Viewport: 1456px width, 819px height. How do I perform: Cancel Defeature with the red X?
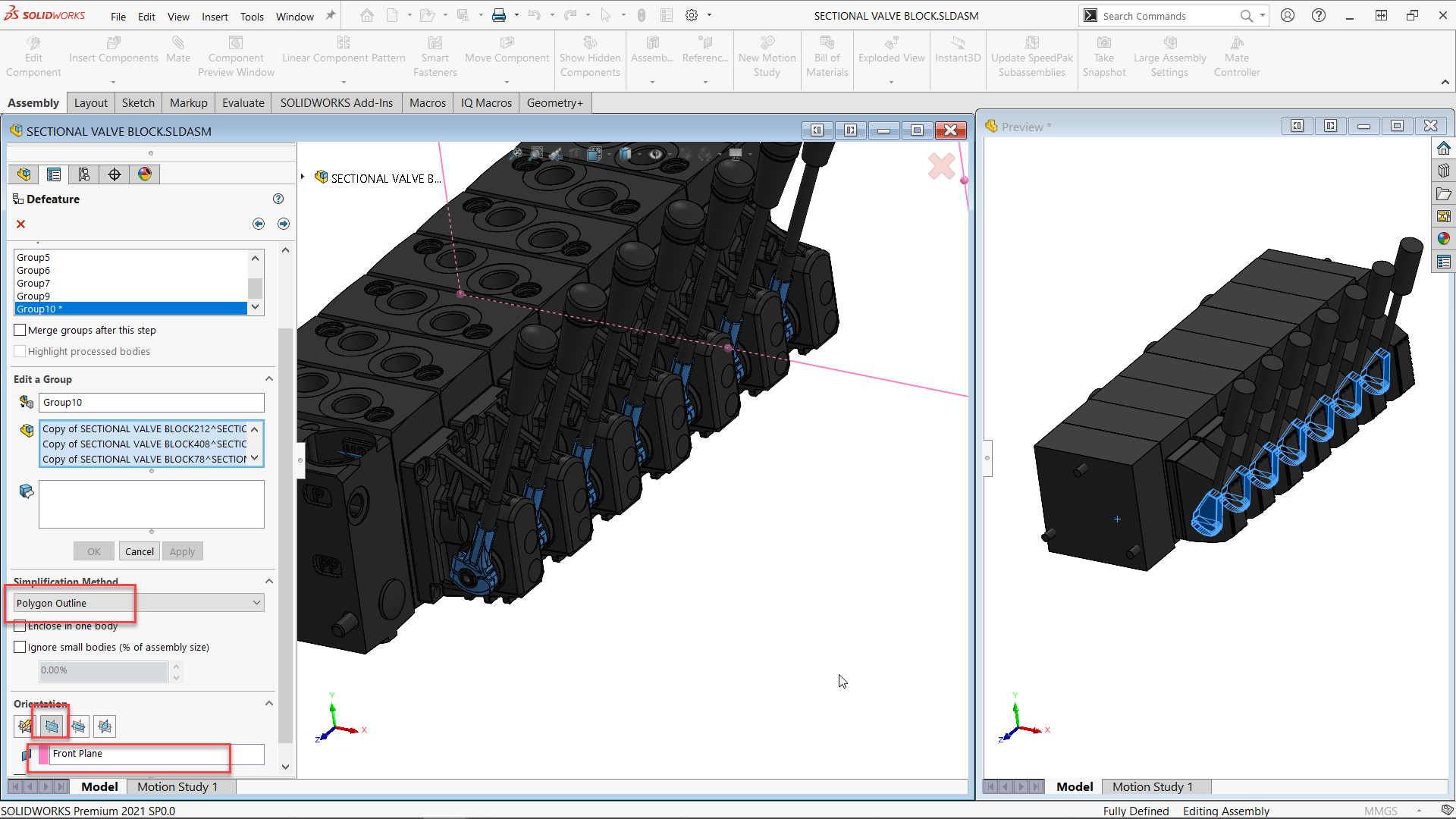click(x=21, y=224)
